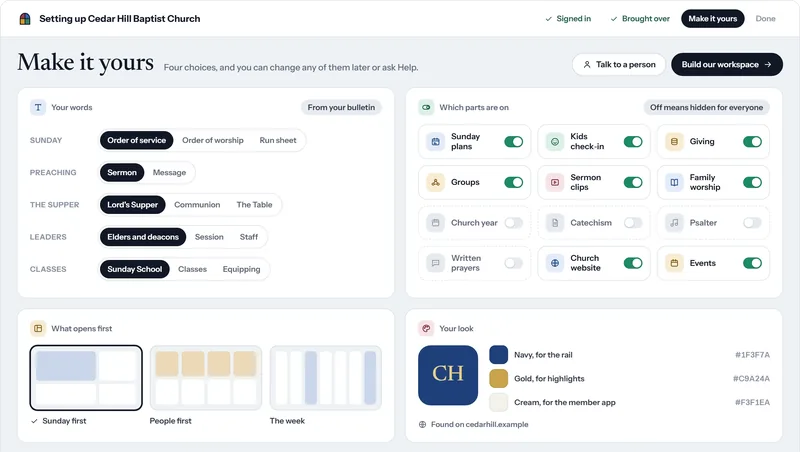Click the CH monogram logo tile

(448, 375)
